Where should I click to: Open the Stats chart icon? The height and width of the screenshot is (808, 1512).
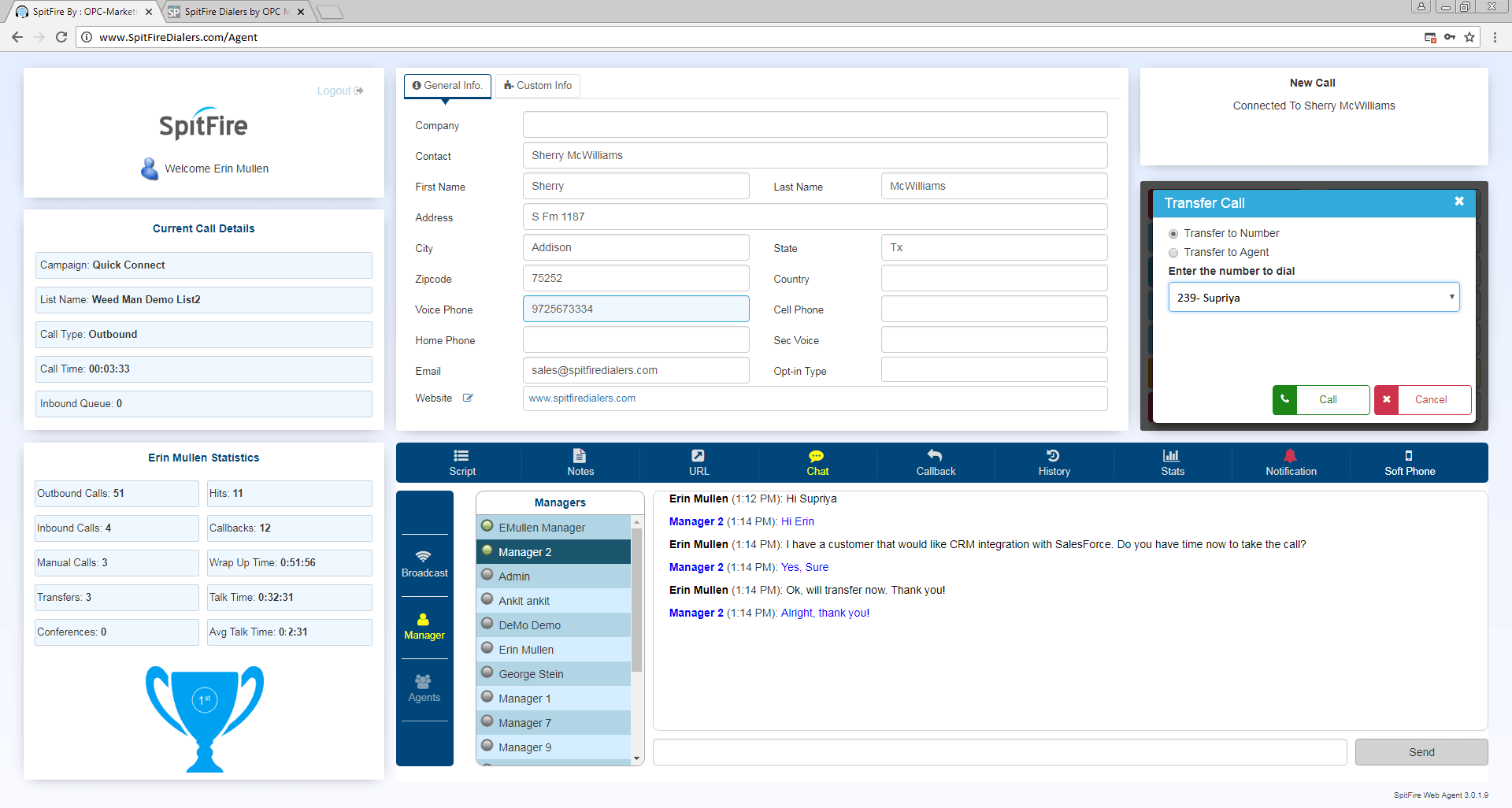coord(1171,455)
